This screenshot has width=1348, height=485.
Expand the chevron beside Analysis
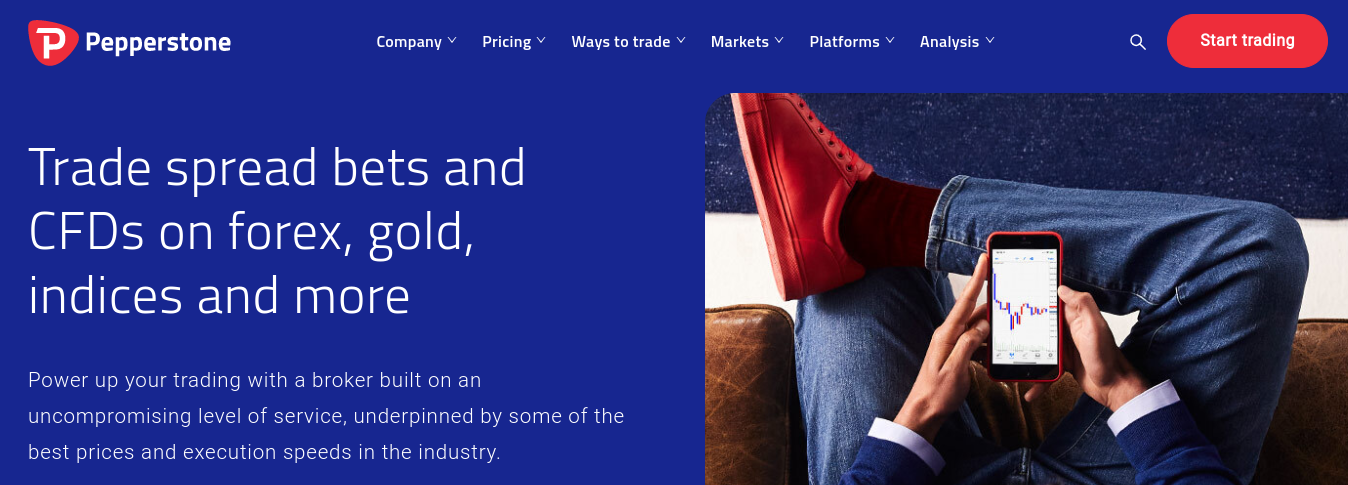click(x=990, y=41)
